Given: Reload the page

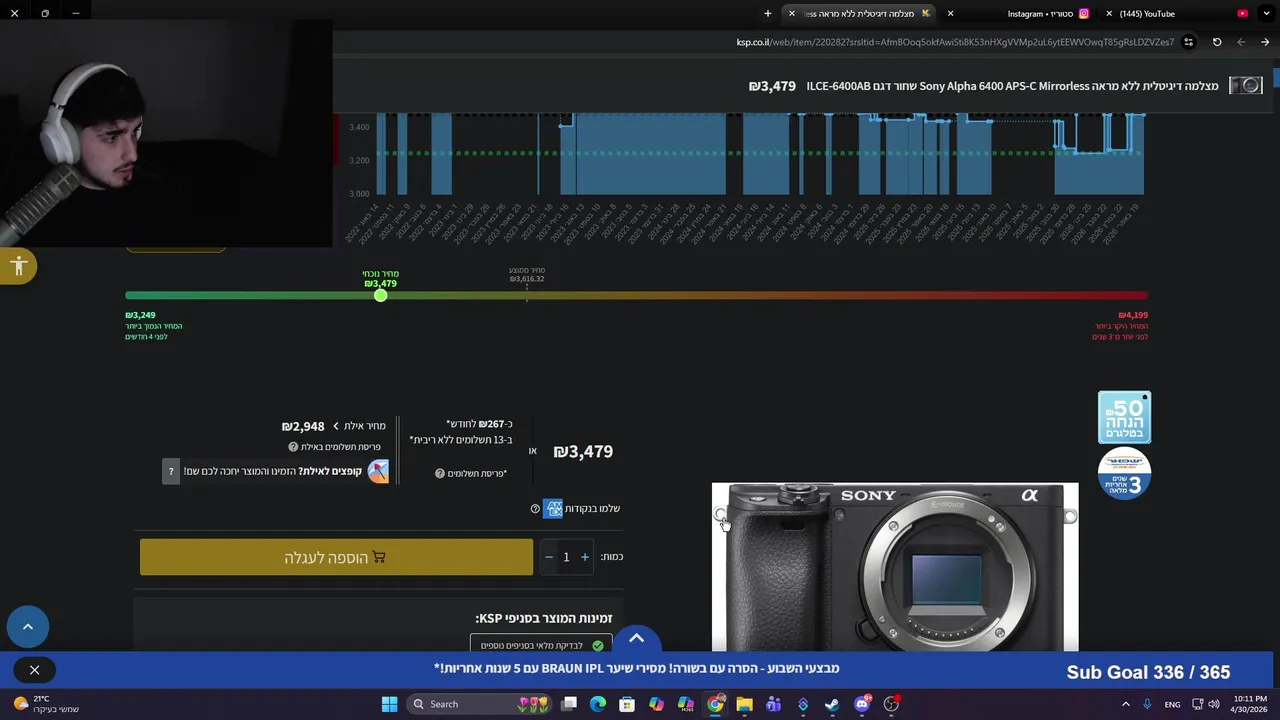Looking at the screenshot, I should [x=1217, y=42].
